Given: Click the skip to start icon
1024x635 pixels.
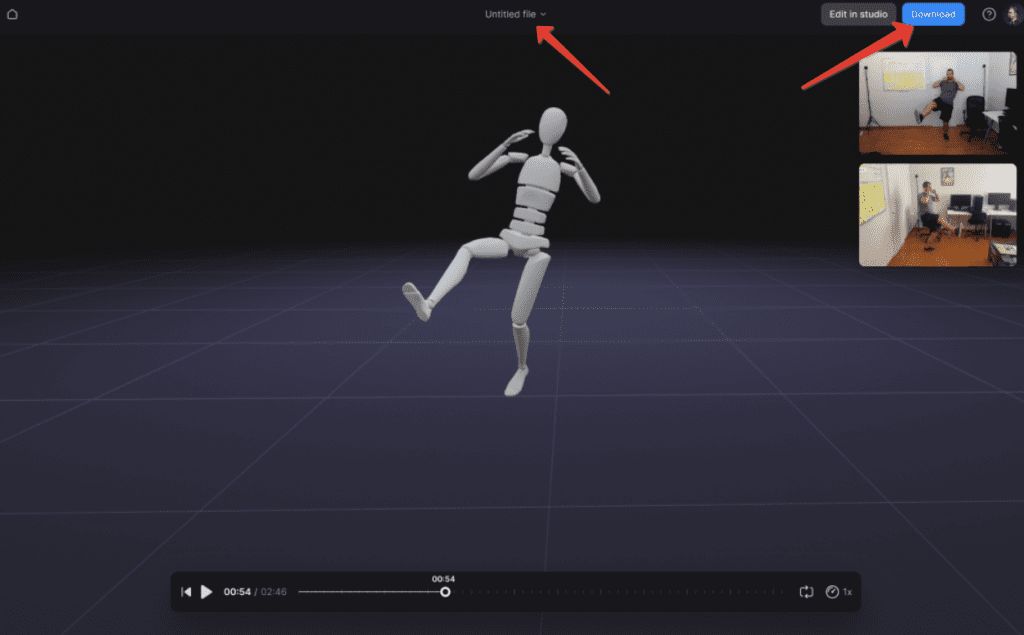Looking at the screenshot, I should tap(186, 592).
